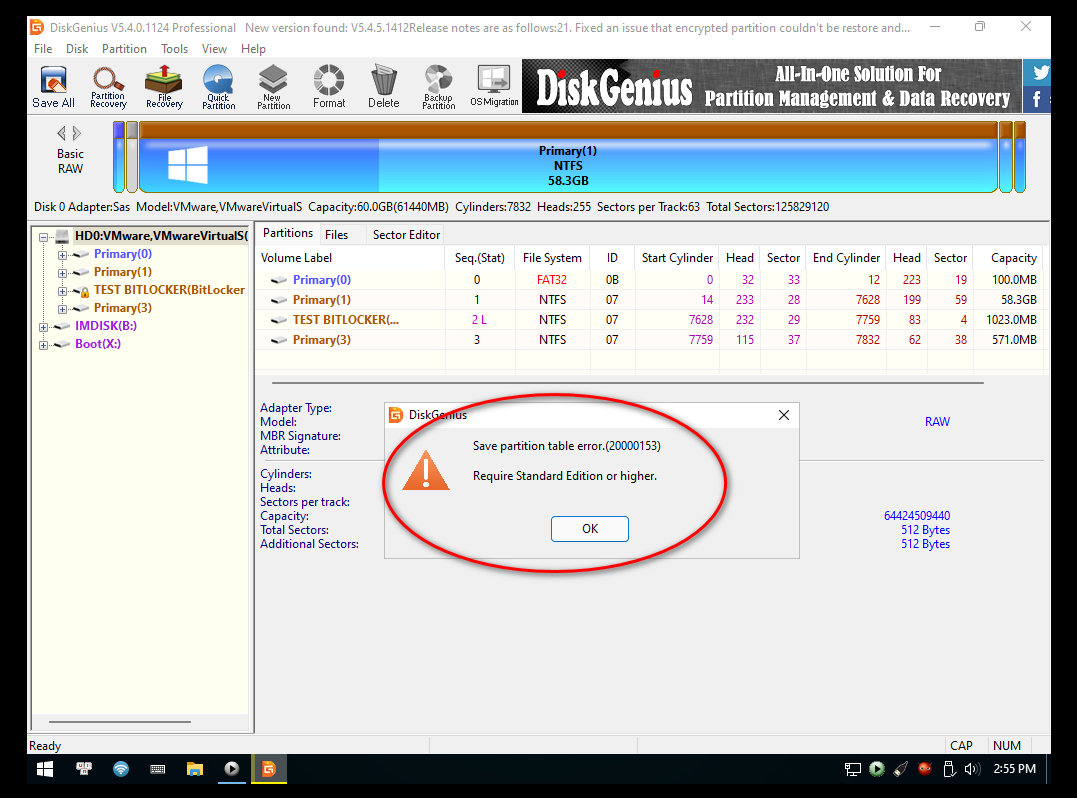Create a New Partition
The image size is (1077, 798).
(273, 87)
